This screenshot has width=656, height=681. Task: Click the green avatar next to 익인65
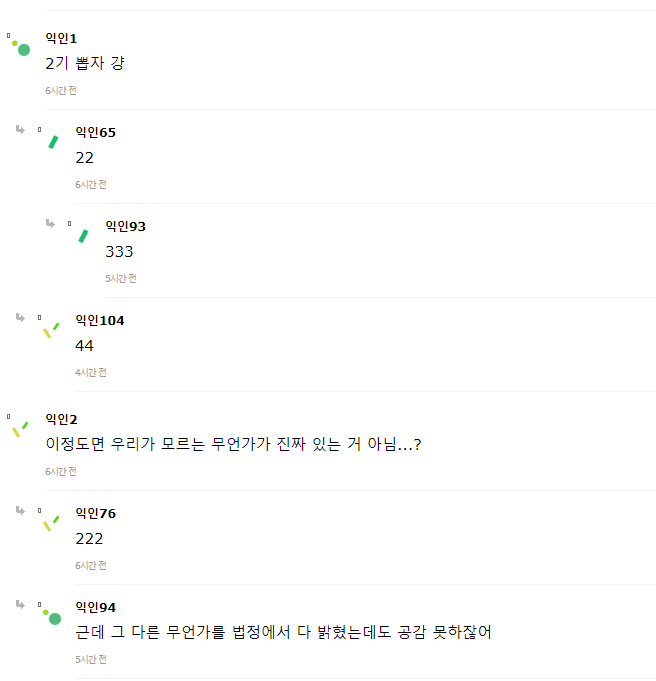(x=53, y=142)
